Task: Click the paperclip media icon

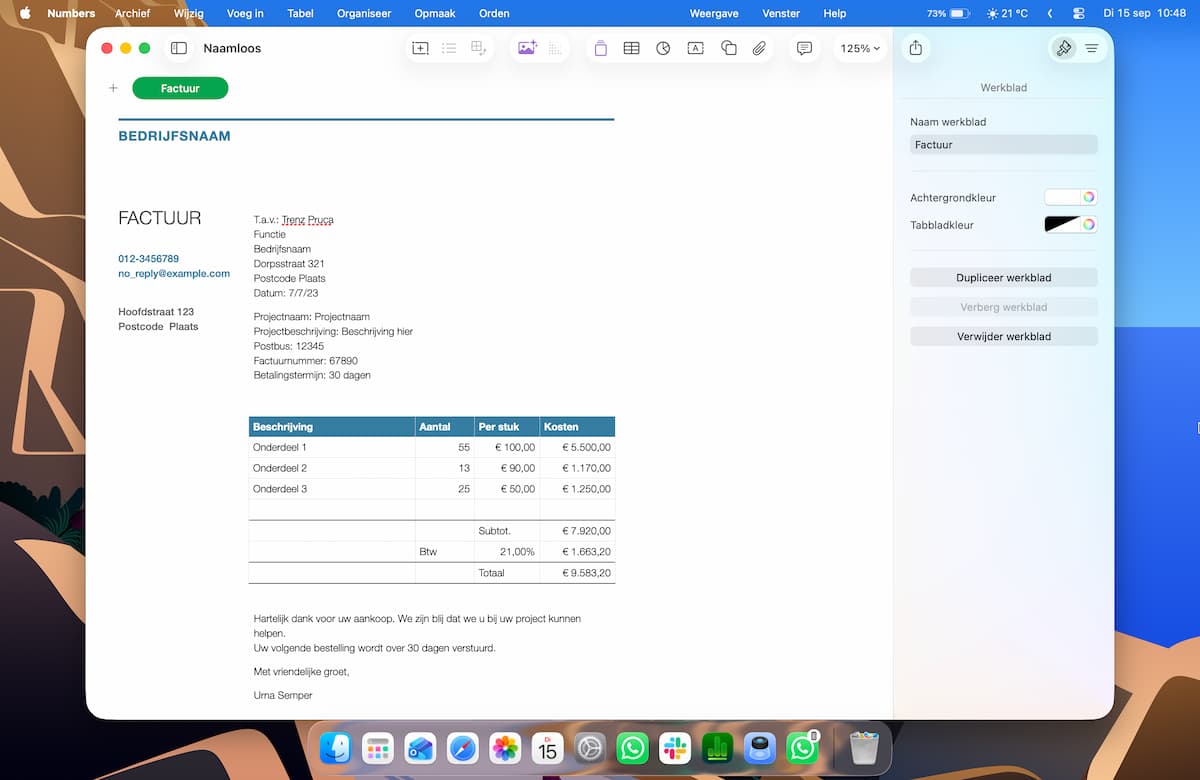Action: point(759,48)
